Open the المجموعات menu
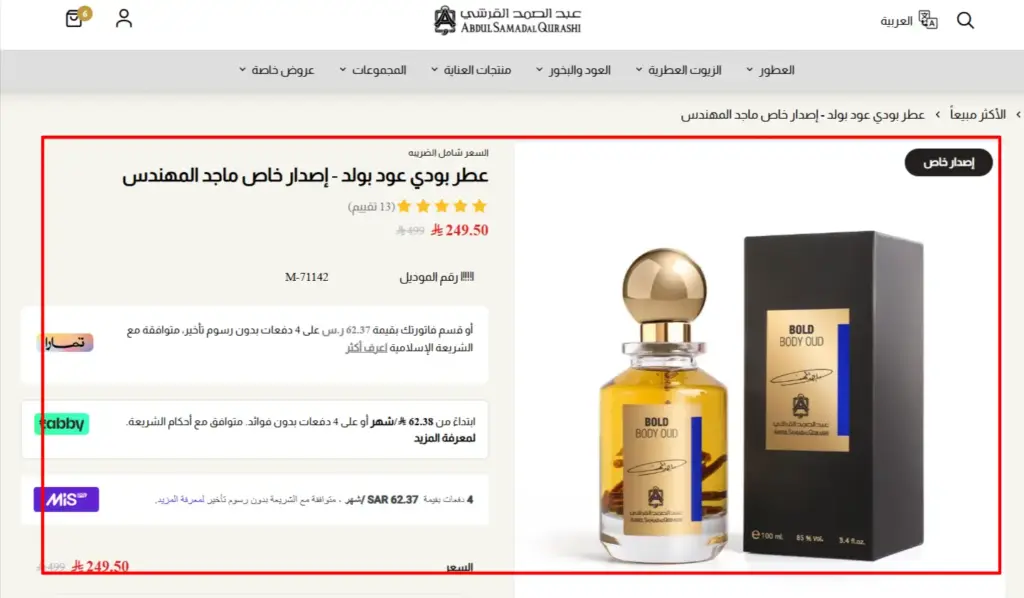This screenshot has height=598, width=1024. pyautogui.click(x=372, y=70)
